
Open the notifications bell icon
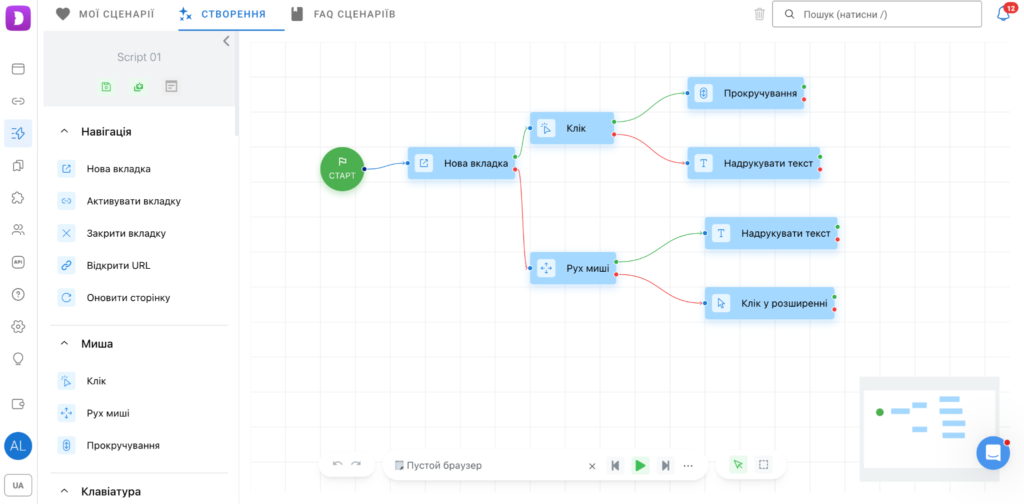pyautogui.click(x=1003, y=14)
